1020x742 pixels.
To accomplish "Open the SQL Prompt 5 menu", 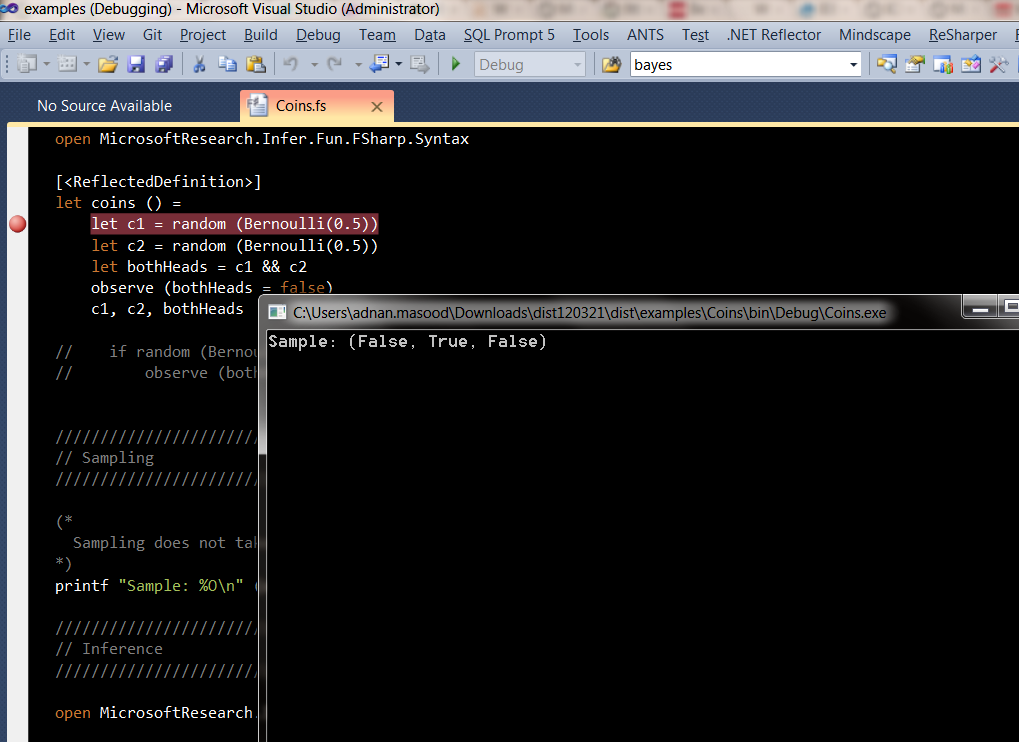I will point(509,34).
